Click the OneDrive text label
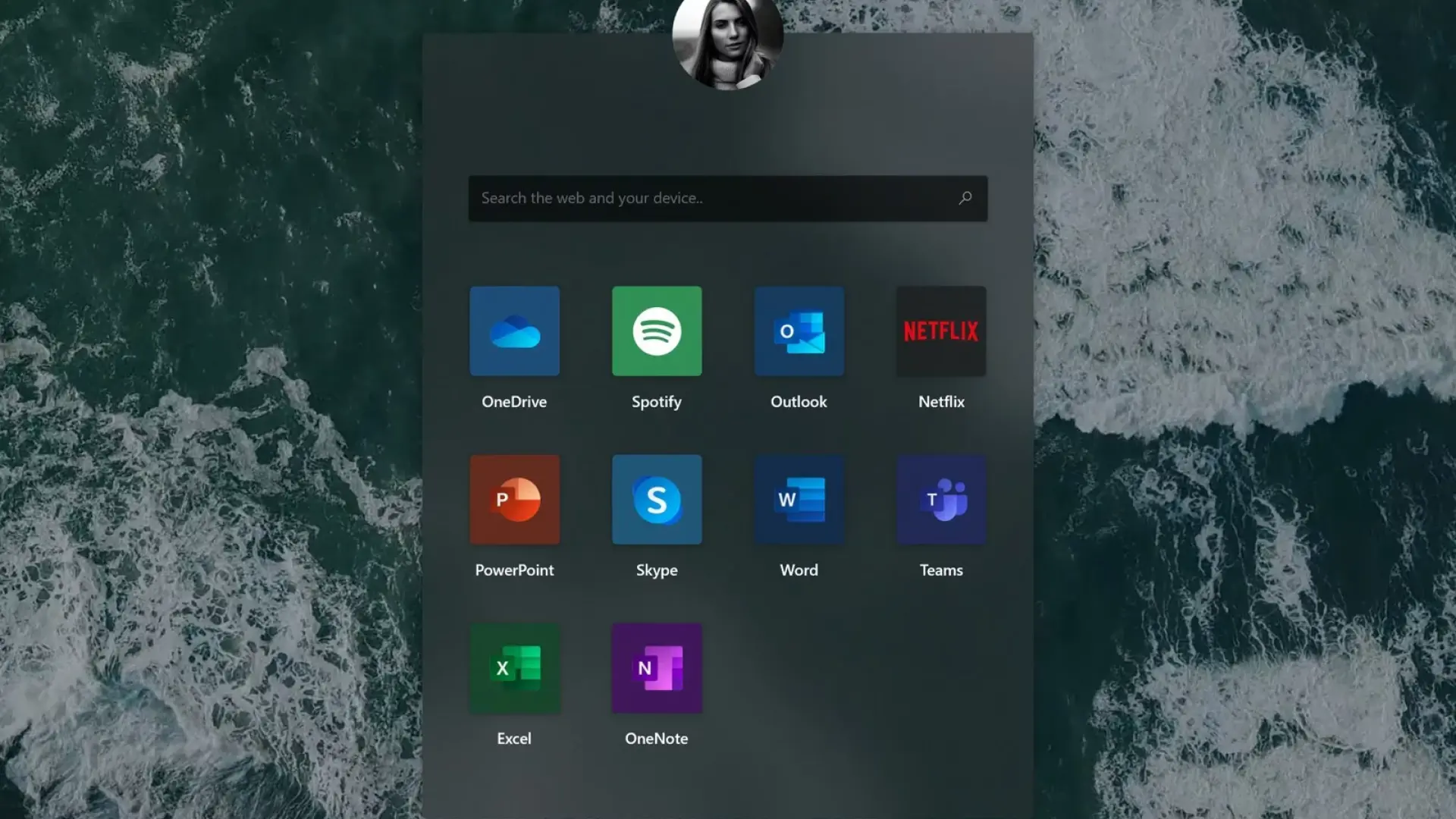Screen dimensions: 1456x819 click(x=514, y=402)
